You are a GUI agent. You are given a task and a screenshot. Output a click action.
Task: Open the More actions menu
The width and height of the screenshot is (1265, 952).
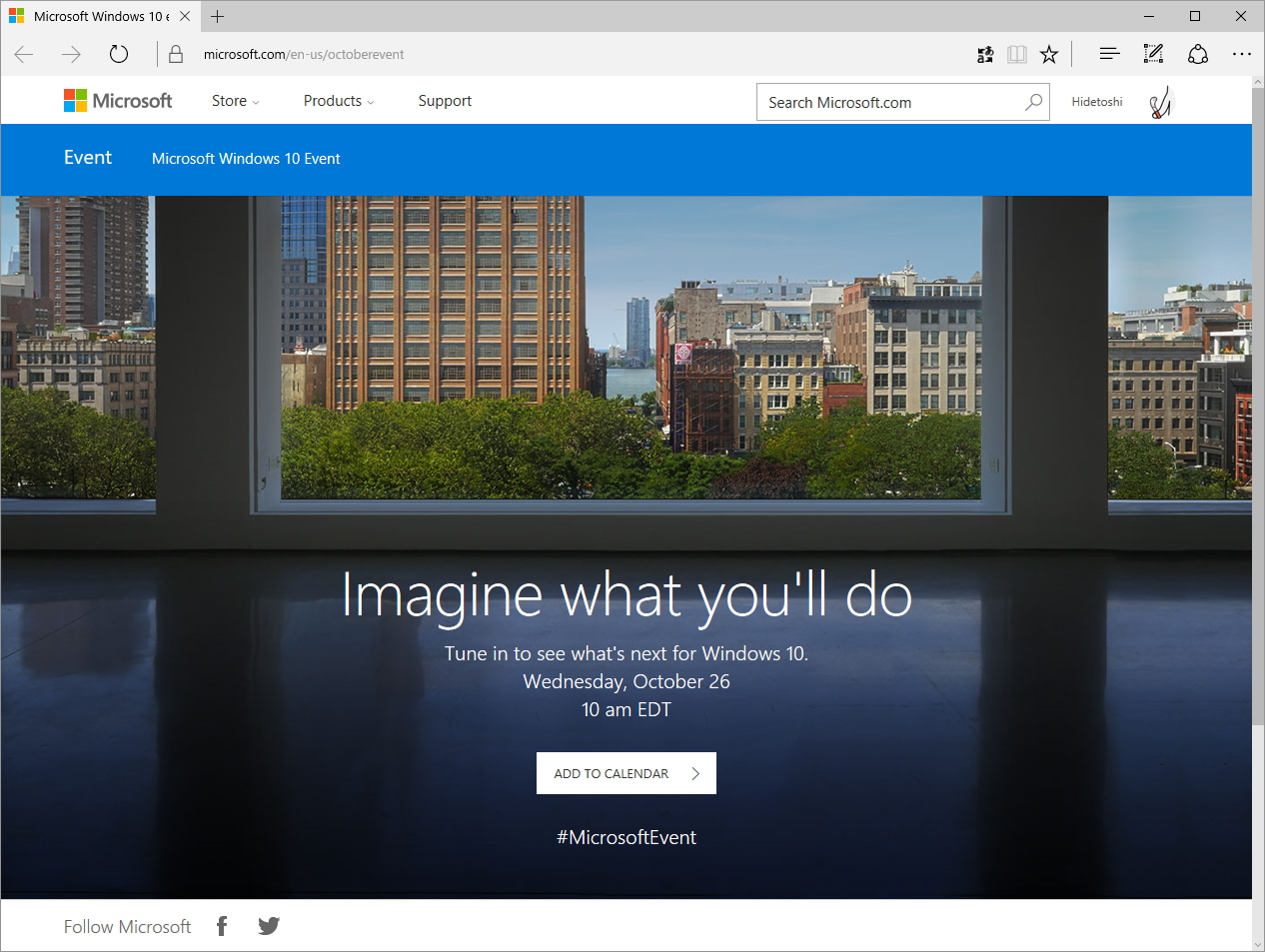(x=1242, y=54)
